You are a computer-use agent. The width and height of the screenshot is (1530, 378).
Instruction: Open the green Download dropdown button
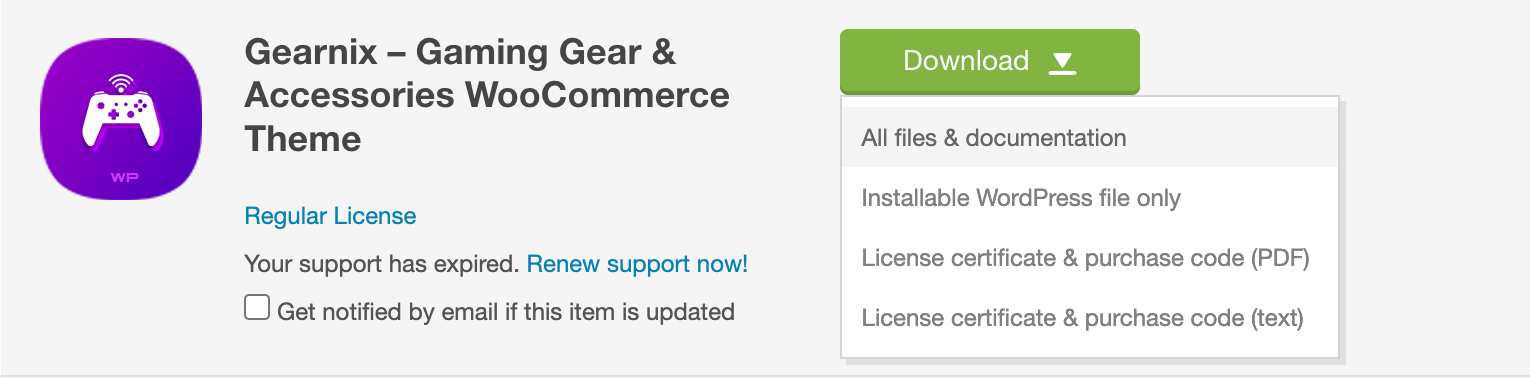(x=989, y=61)
